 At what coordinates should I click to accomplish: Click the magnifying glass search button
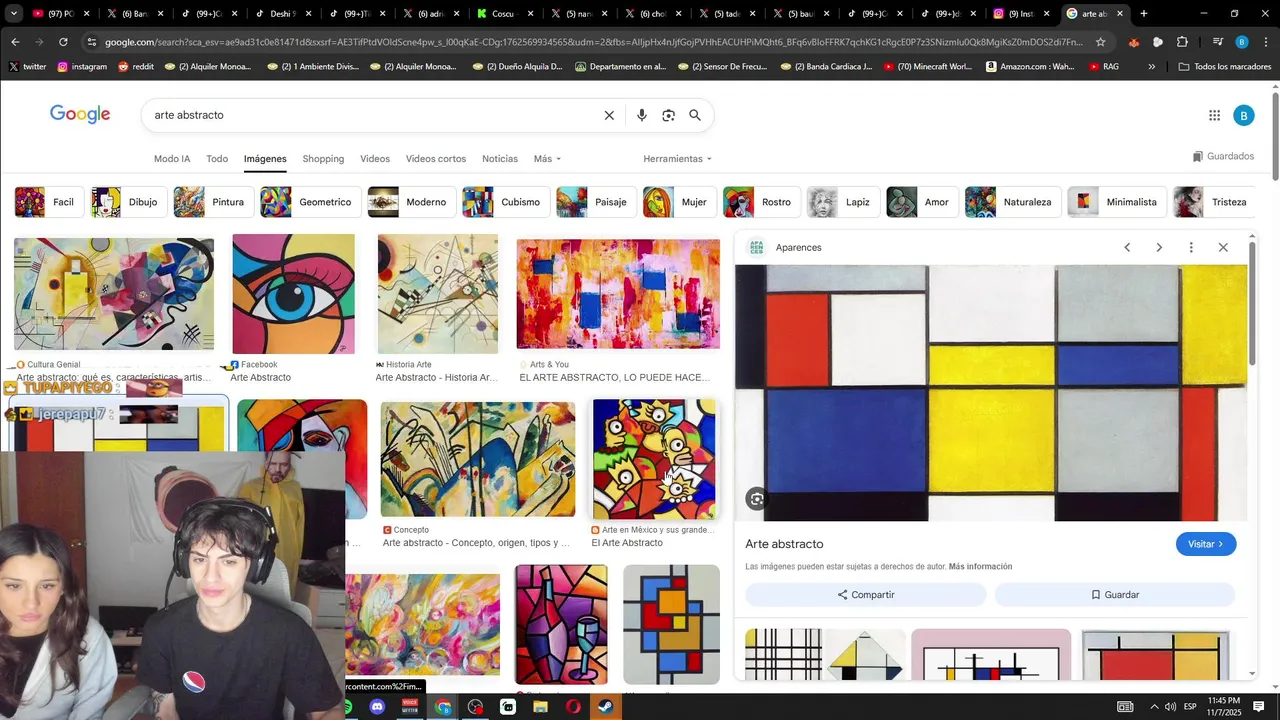(x=695, y=115)
